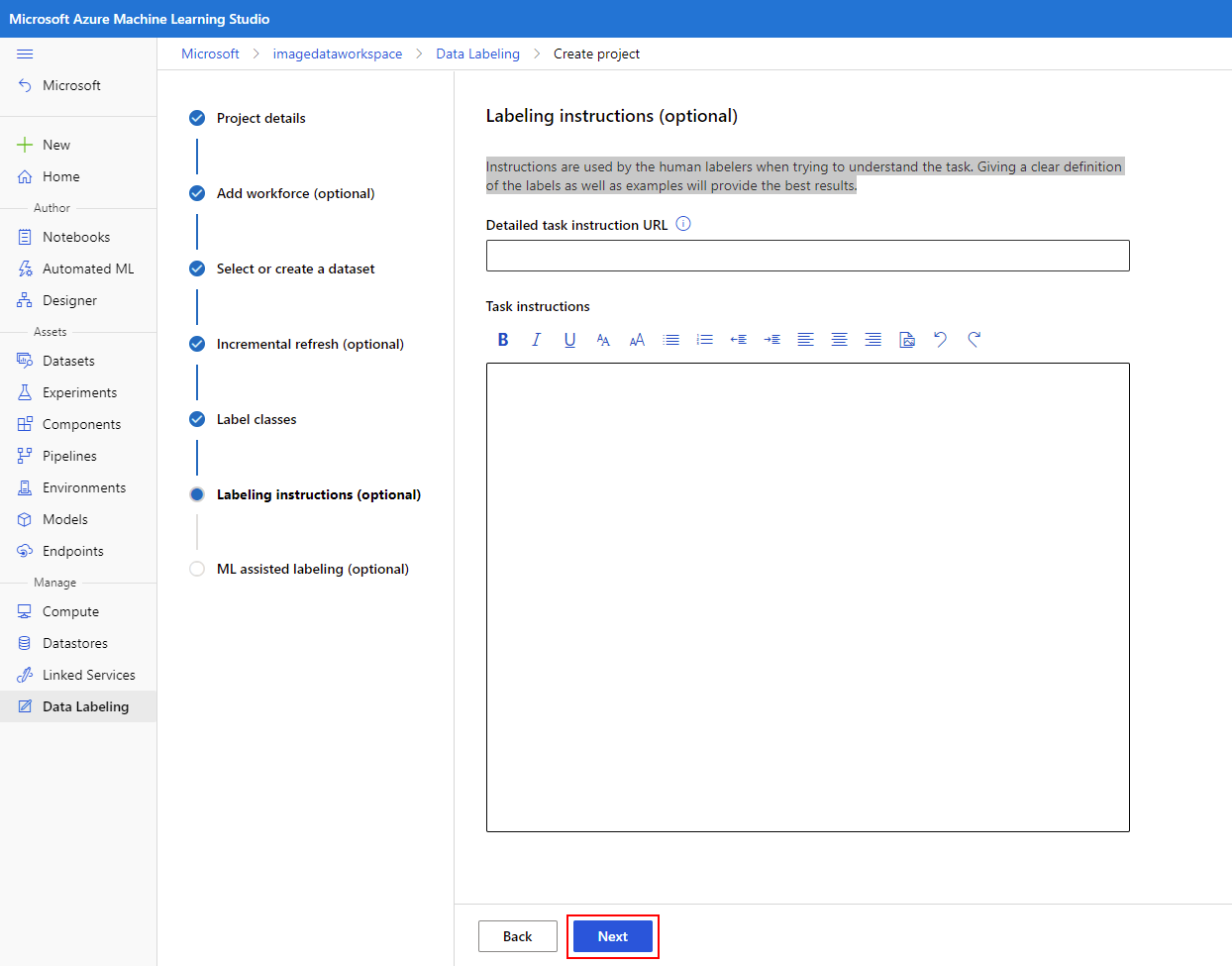This screenshot has height=966, width=1232.
Task: Proceed using the Next button
Action: (x=612, y=935)
